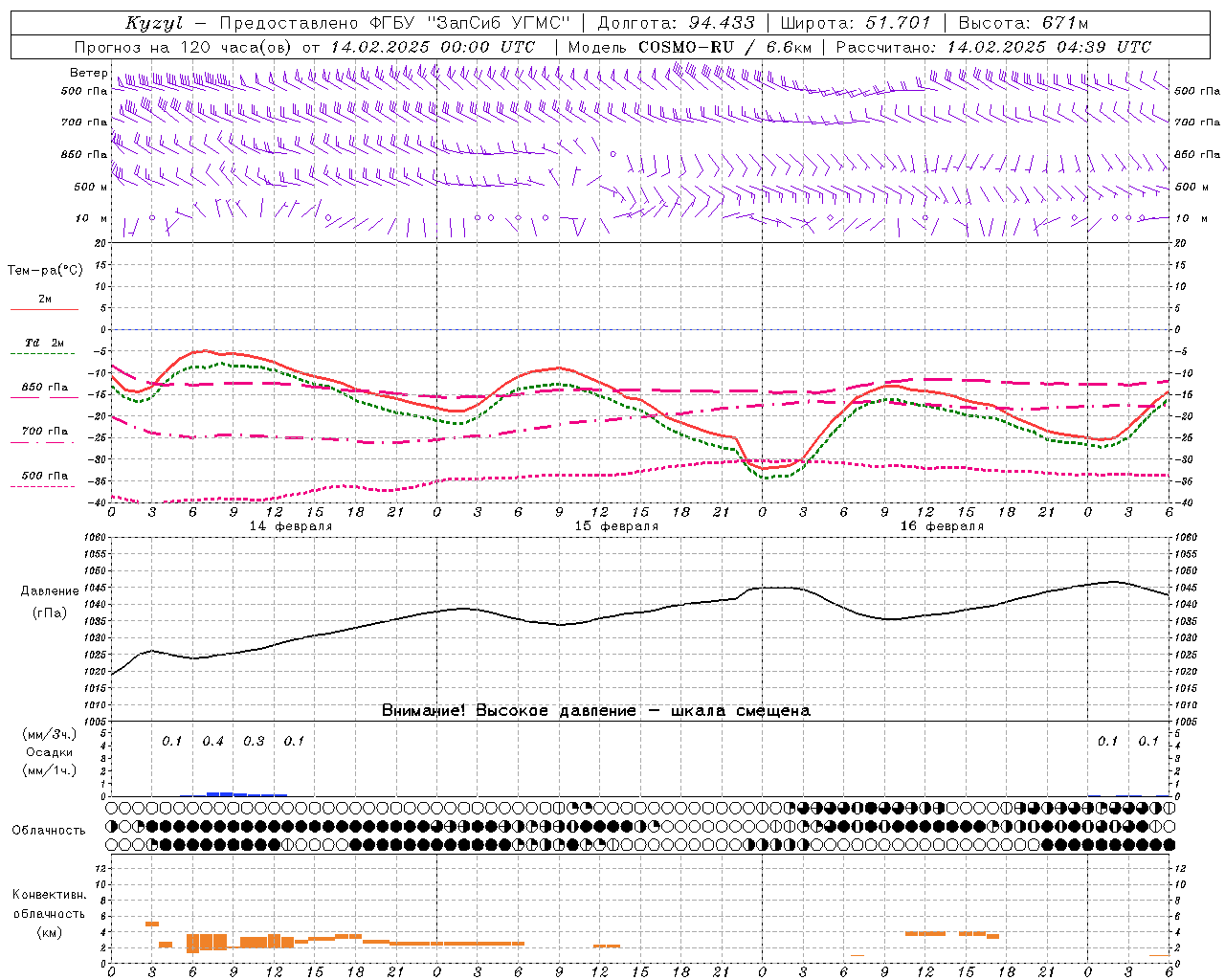Click the "0.4" precipitation value
The height and width of the screenshot is (980, 1225).
(x=212, y=741)
